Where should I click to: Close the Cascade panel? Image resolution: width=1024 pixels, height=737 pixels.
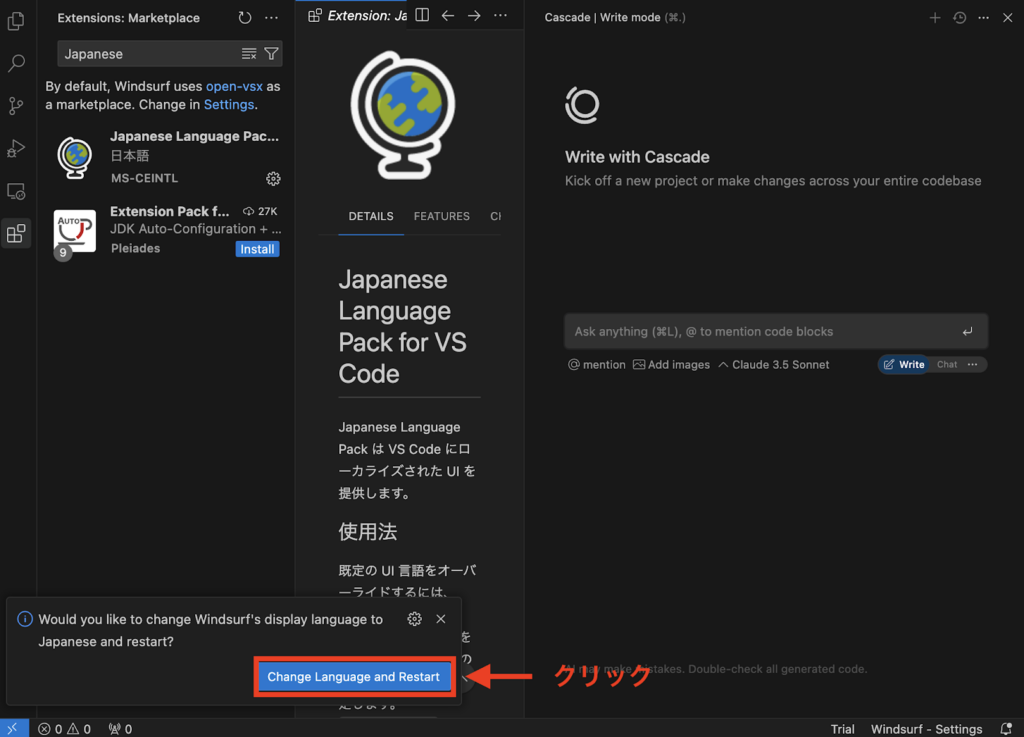point(1008,18)
